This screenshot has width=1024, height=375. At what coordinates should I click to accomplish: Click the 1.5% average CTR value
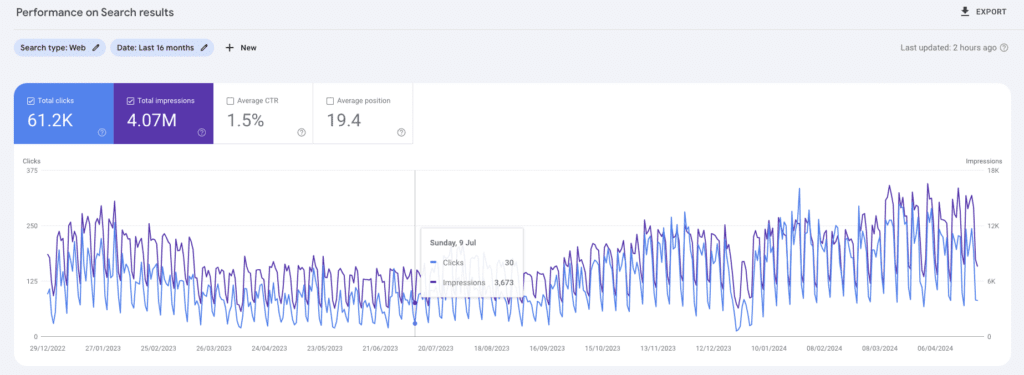(x=246, y=120)
